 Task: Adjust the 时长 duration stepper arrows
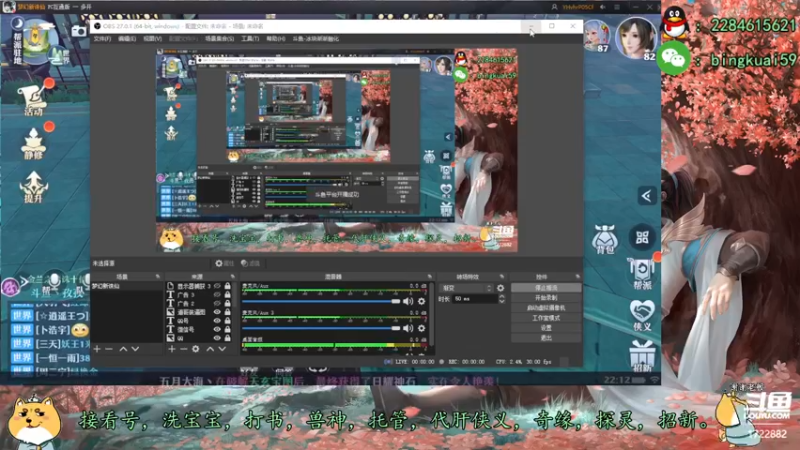point(502,299)
